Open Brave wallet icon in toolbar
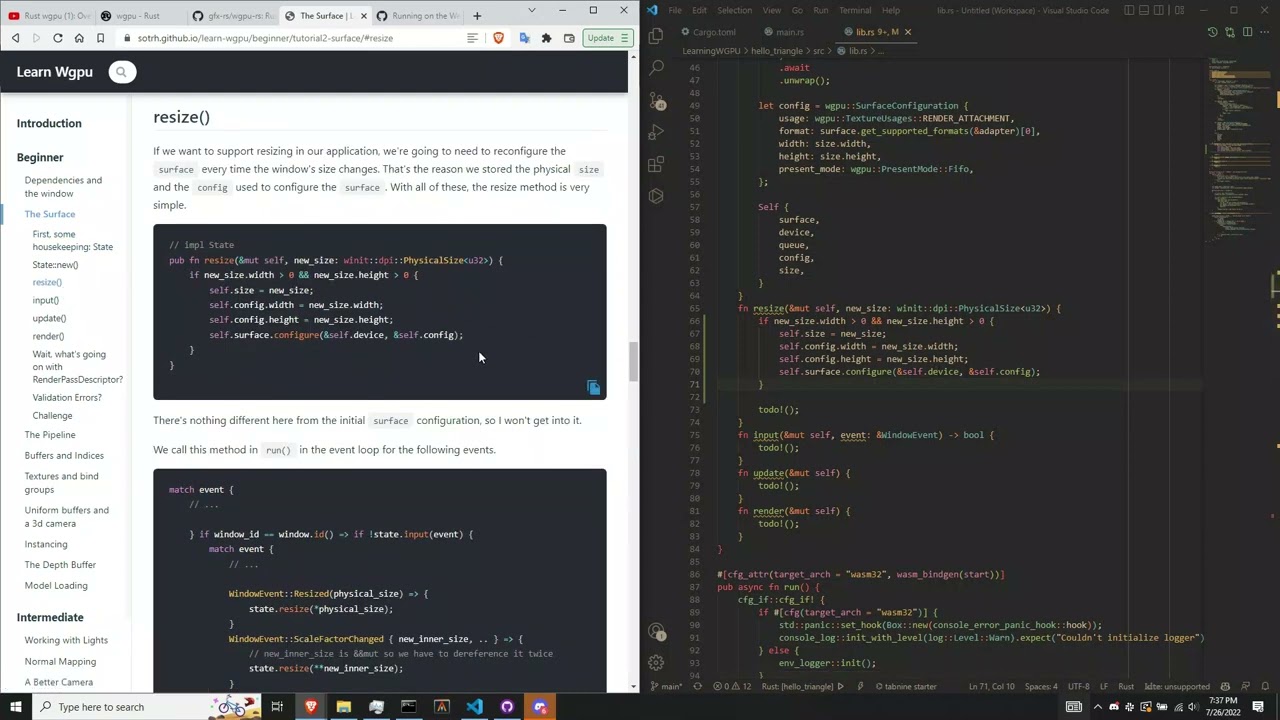This screenshot has height=720, width=1280. pyautogui.click(x=569, y=38)
